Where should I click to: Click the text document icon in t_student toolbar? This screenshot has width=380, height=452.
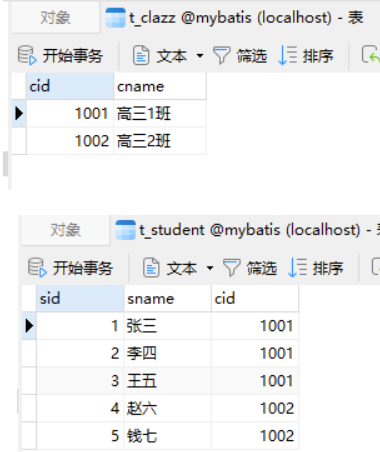(x=151, y=268)
